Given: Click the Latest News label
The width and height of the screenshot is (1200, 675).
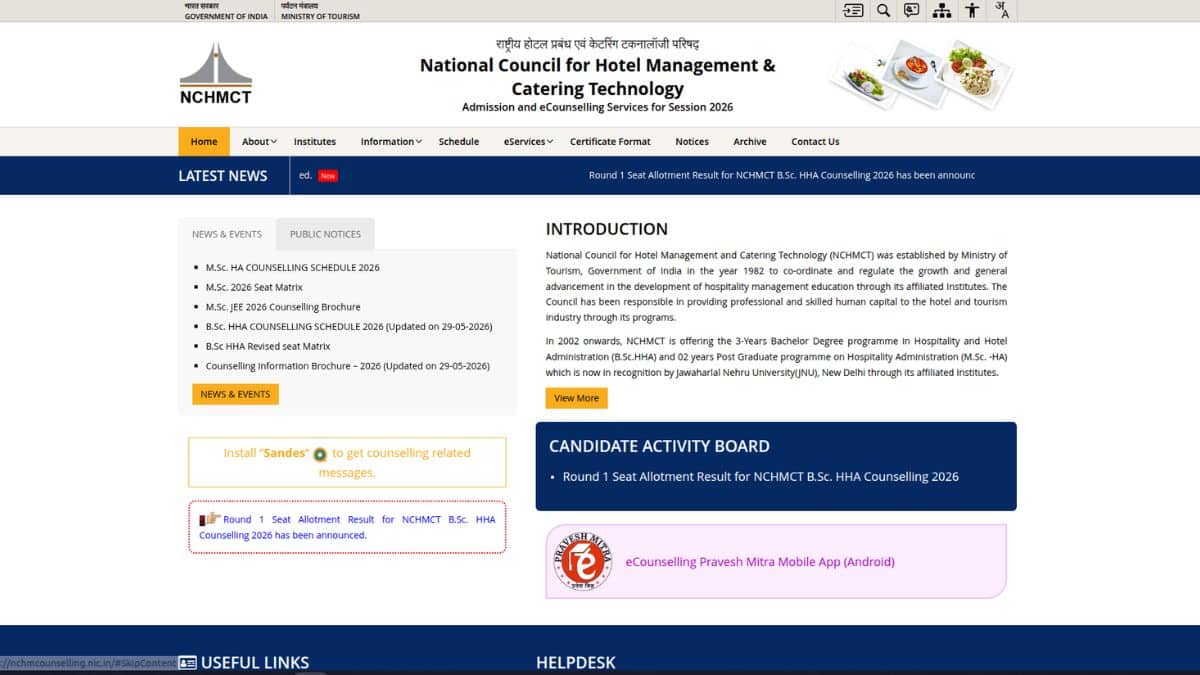Looking at the screenshot, I should 223,176.
